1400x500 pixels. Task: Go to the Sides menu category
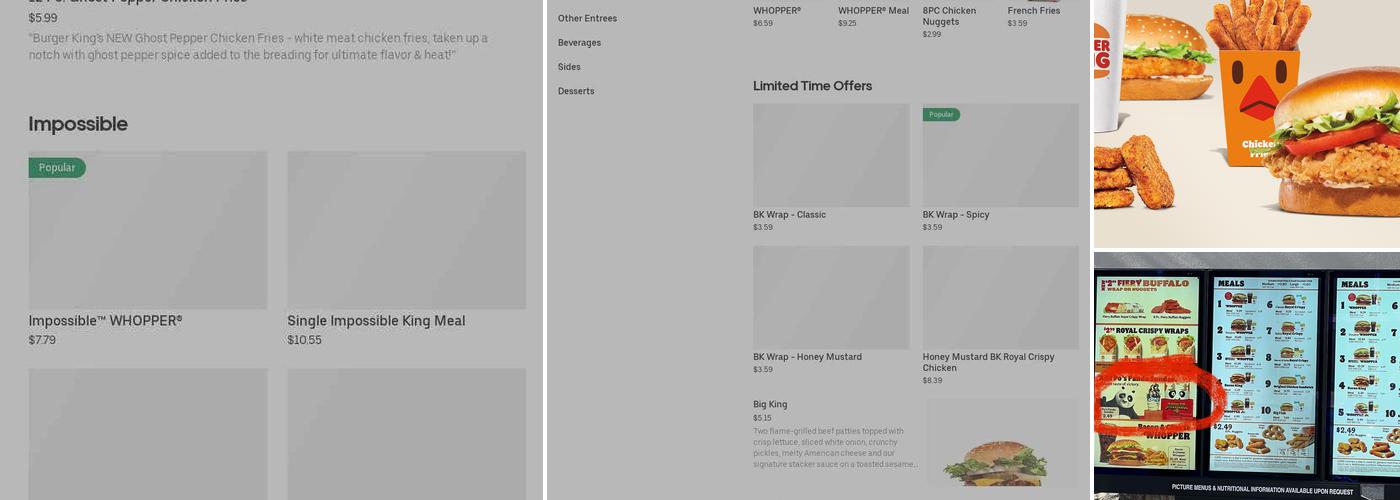tap(569, 67)
